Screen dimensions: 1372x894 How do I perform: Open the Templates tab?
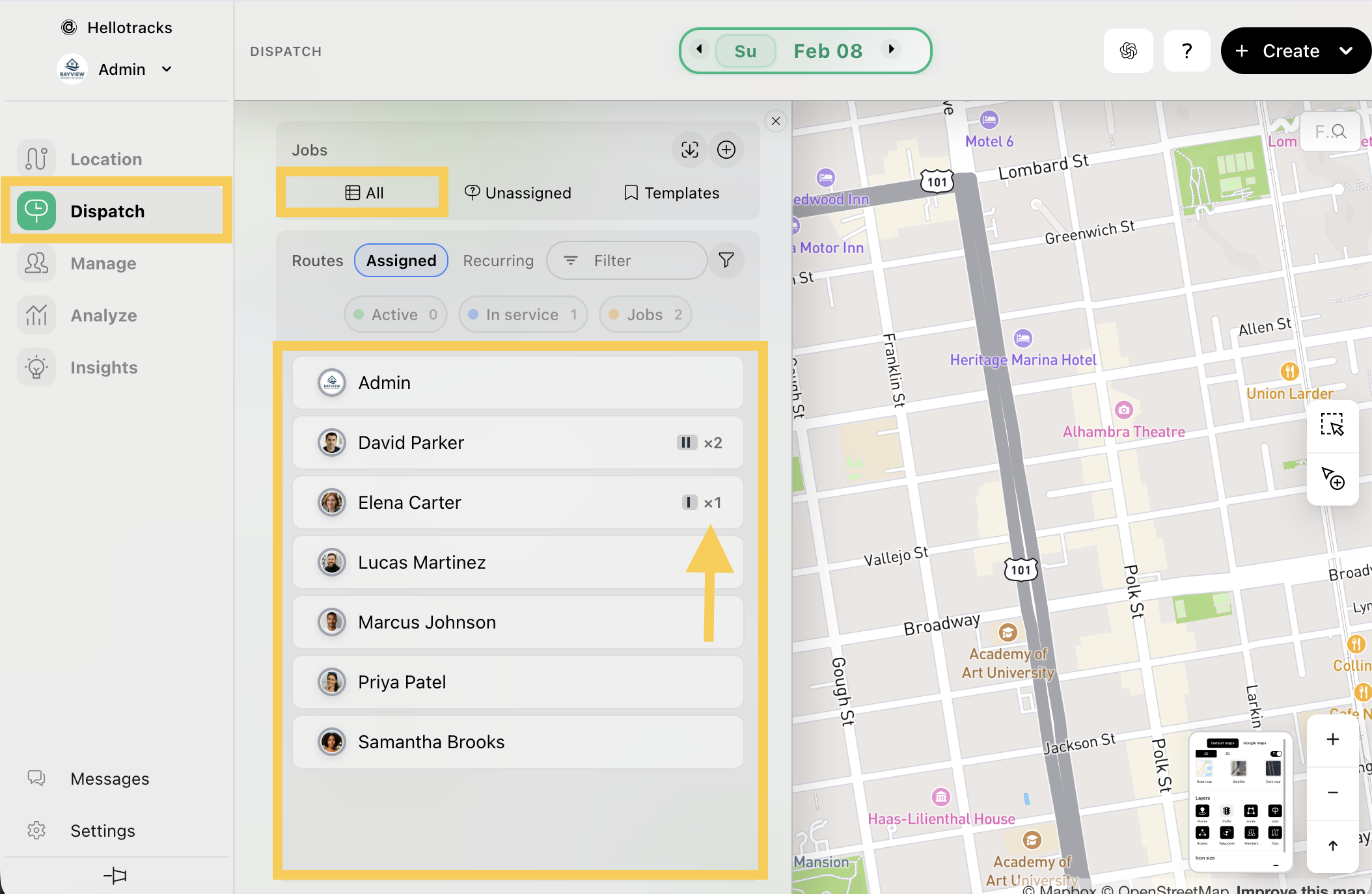pos(672,193)
